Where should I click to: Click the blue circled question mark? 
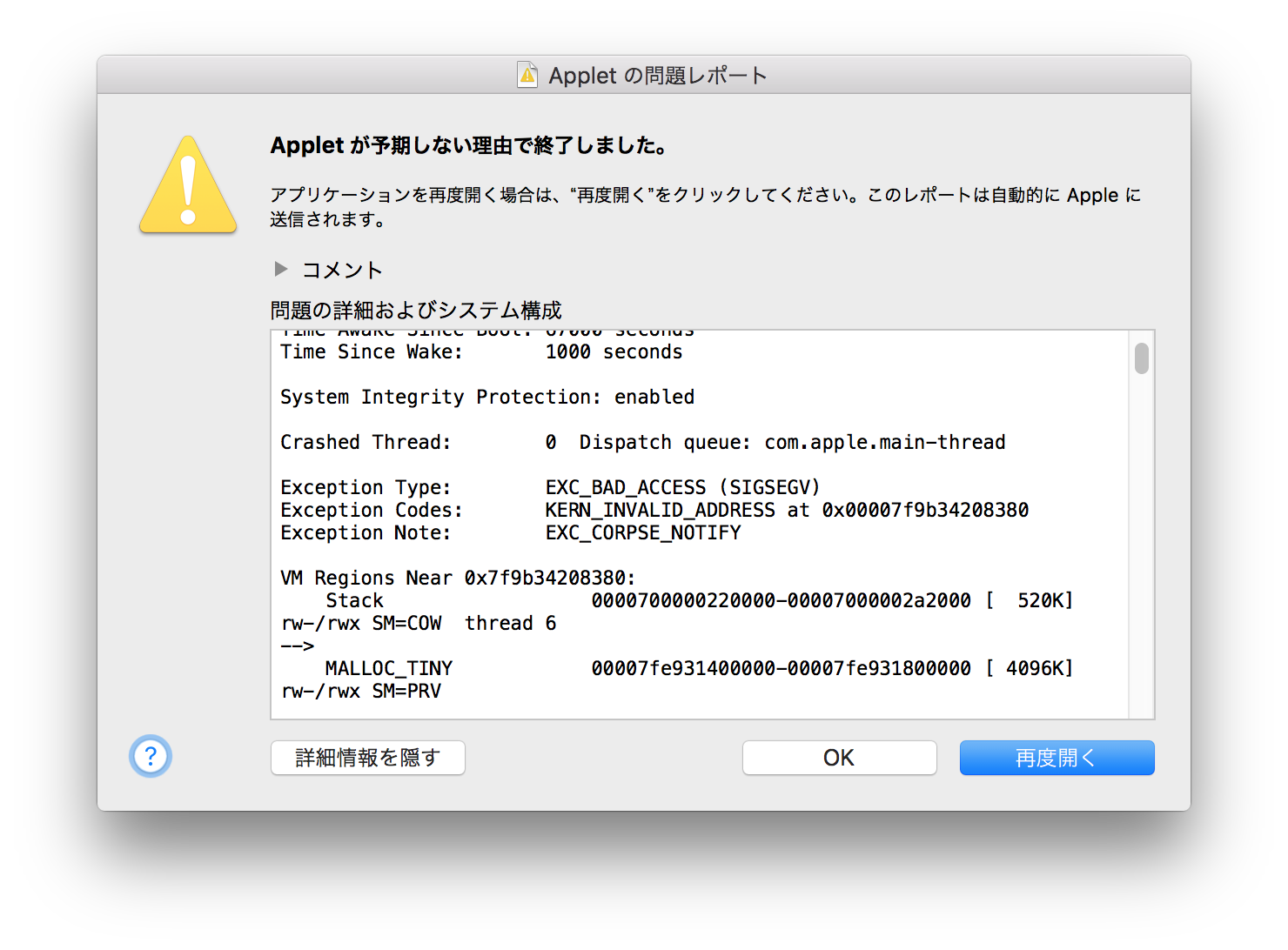coord(150,757)
